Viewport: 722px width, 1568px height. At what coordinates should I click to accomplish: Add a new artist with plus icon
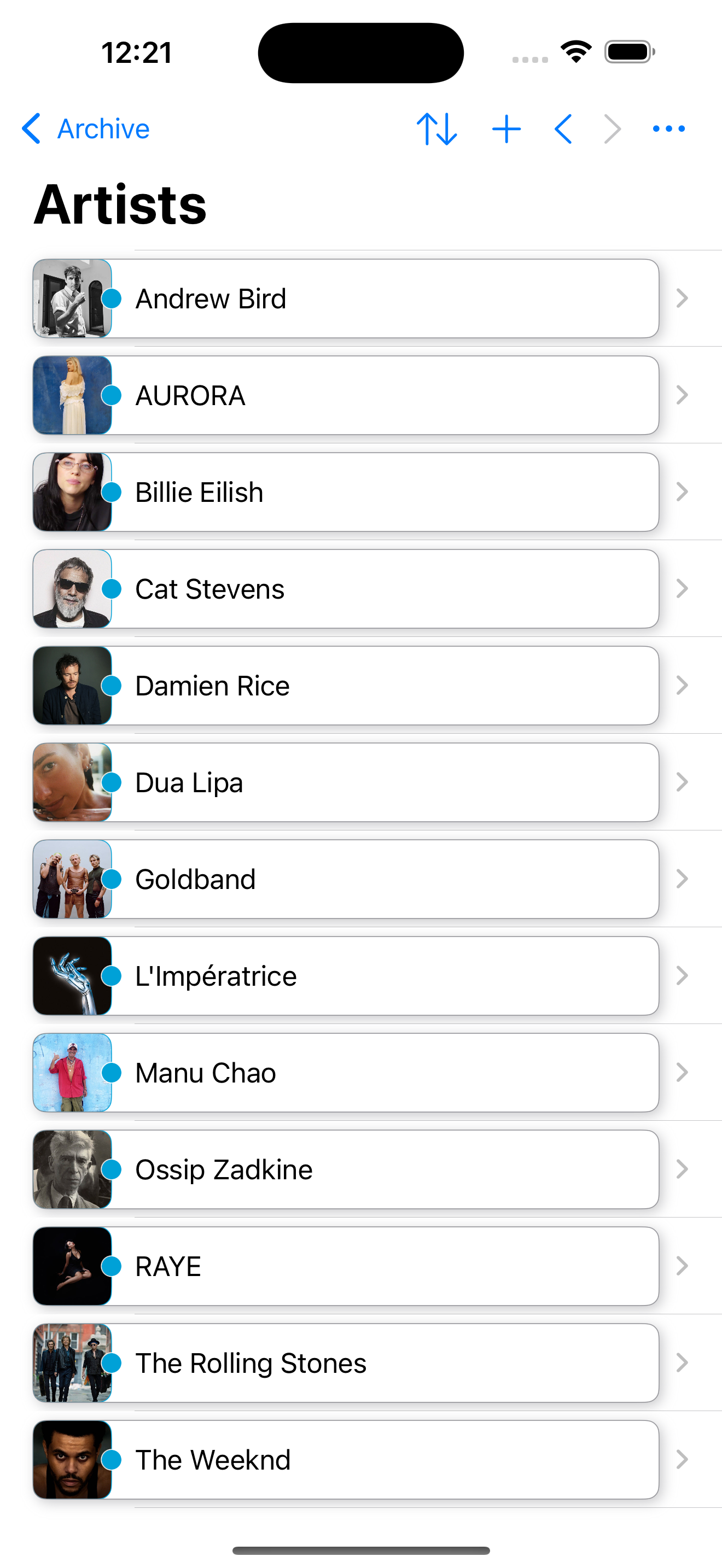click(506, 129)
